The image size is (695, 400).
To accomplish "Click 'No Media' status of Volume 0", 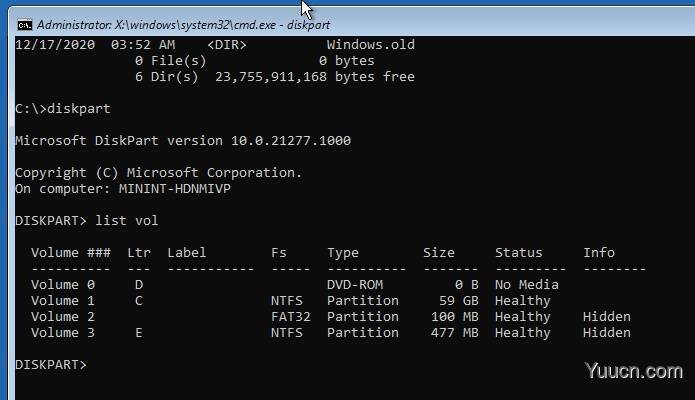I will pyautogui.click(x=527, y=284).
